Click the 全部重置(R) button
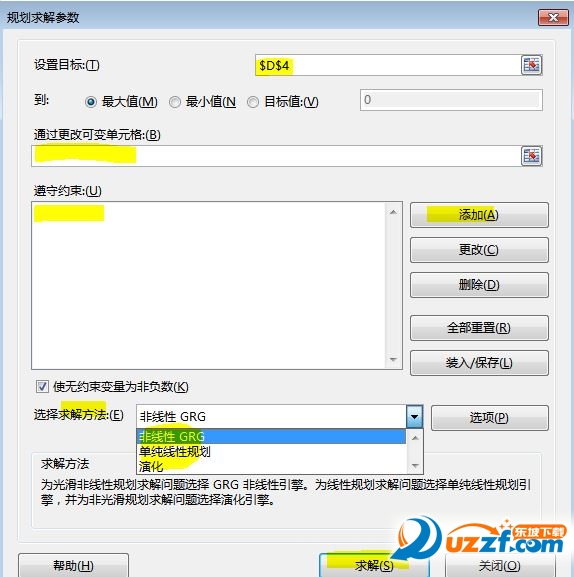This screenshot has width=574, height=577. point(479,328)
